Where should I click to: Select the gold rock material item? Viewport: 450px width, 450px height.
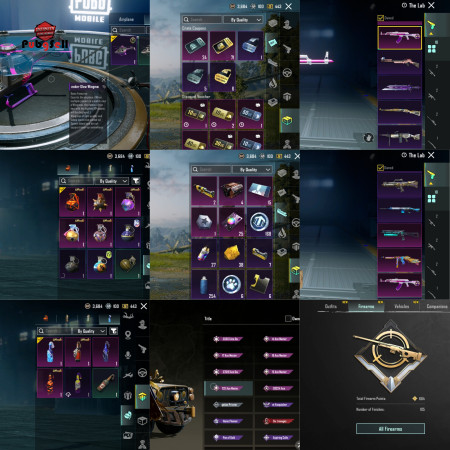[231, 254]
